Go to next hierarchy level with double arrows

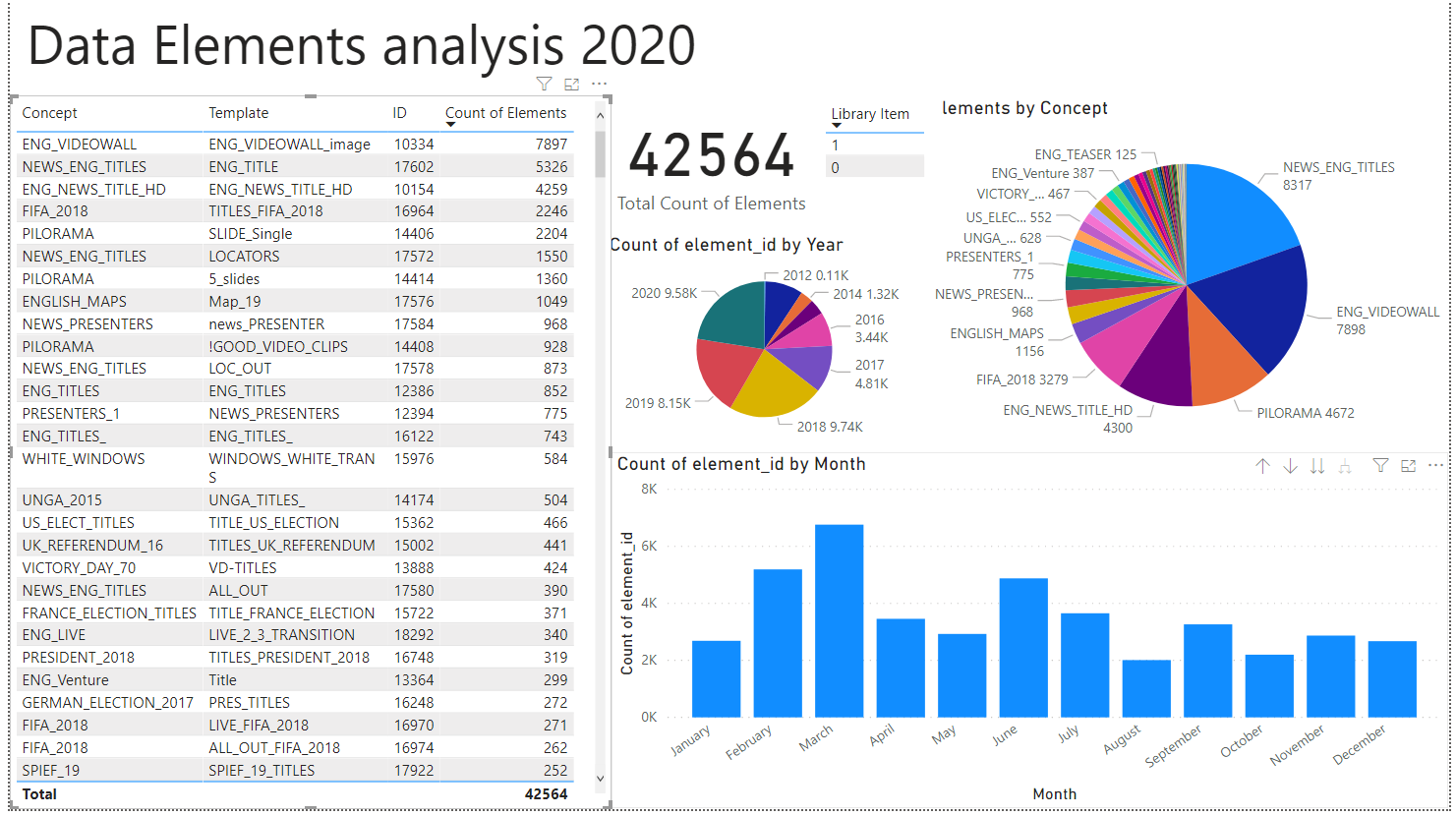point(1317,466)
